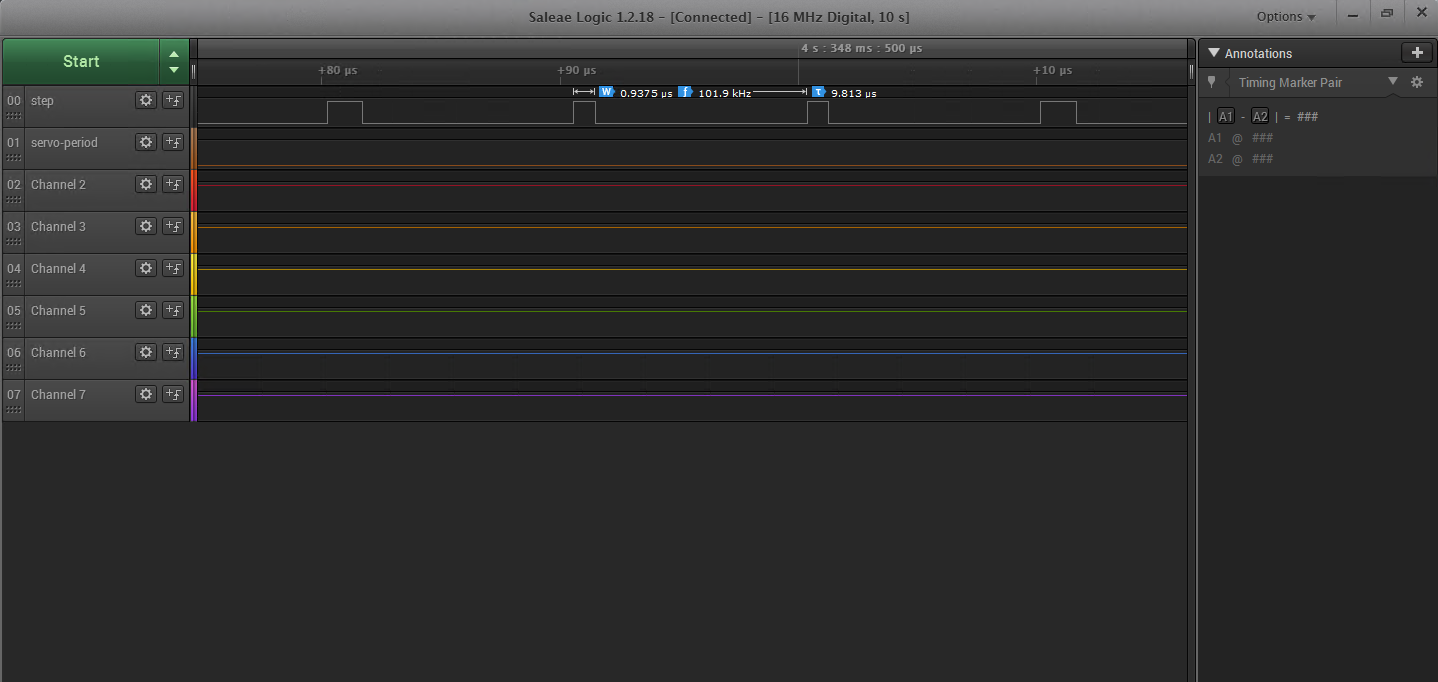The image size is (1438, 682).
Task: Open settings gear for the step channel
Action: pyautogui.click(x=146, y=100)
